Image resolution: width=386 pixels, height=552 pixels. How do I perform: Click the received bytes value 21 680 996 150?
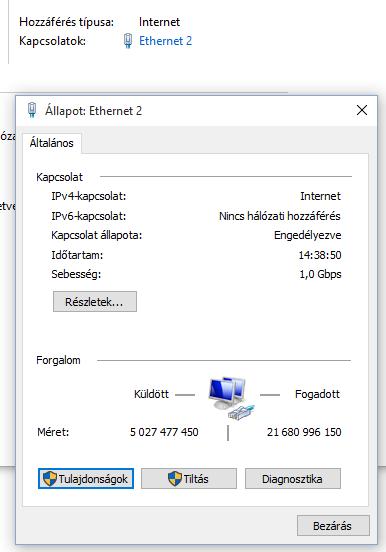click(304, 432)
